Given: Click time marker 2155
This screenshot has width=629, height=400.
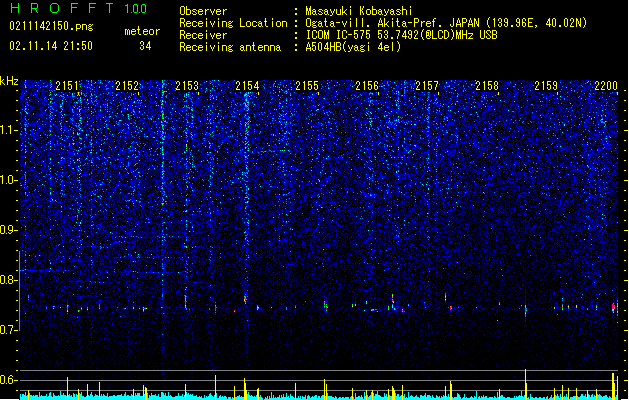Looking at the screenshot, I should tap(307, 86).
